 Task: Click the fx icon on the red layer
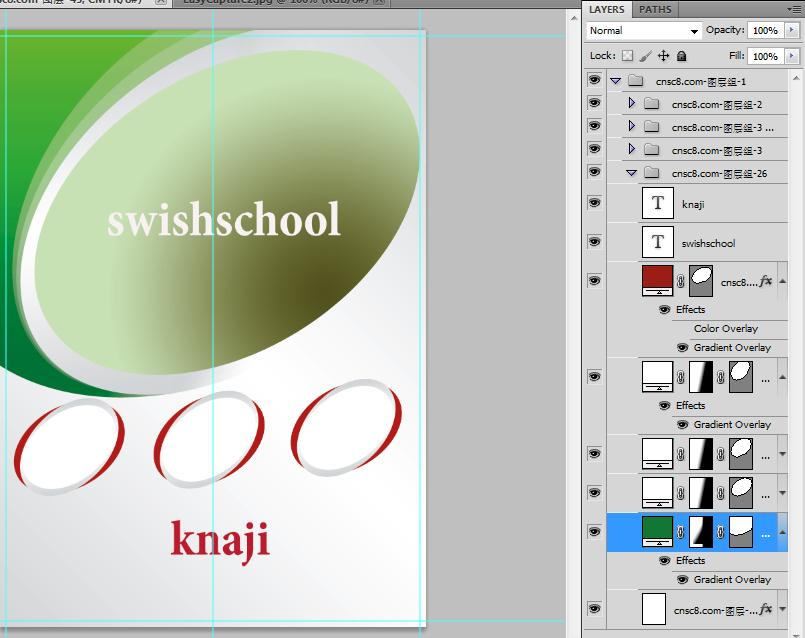(766, 282)
